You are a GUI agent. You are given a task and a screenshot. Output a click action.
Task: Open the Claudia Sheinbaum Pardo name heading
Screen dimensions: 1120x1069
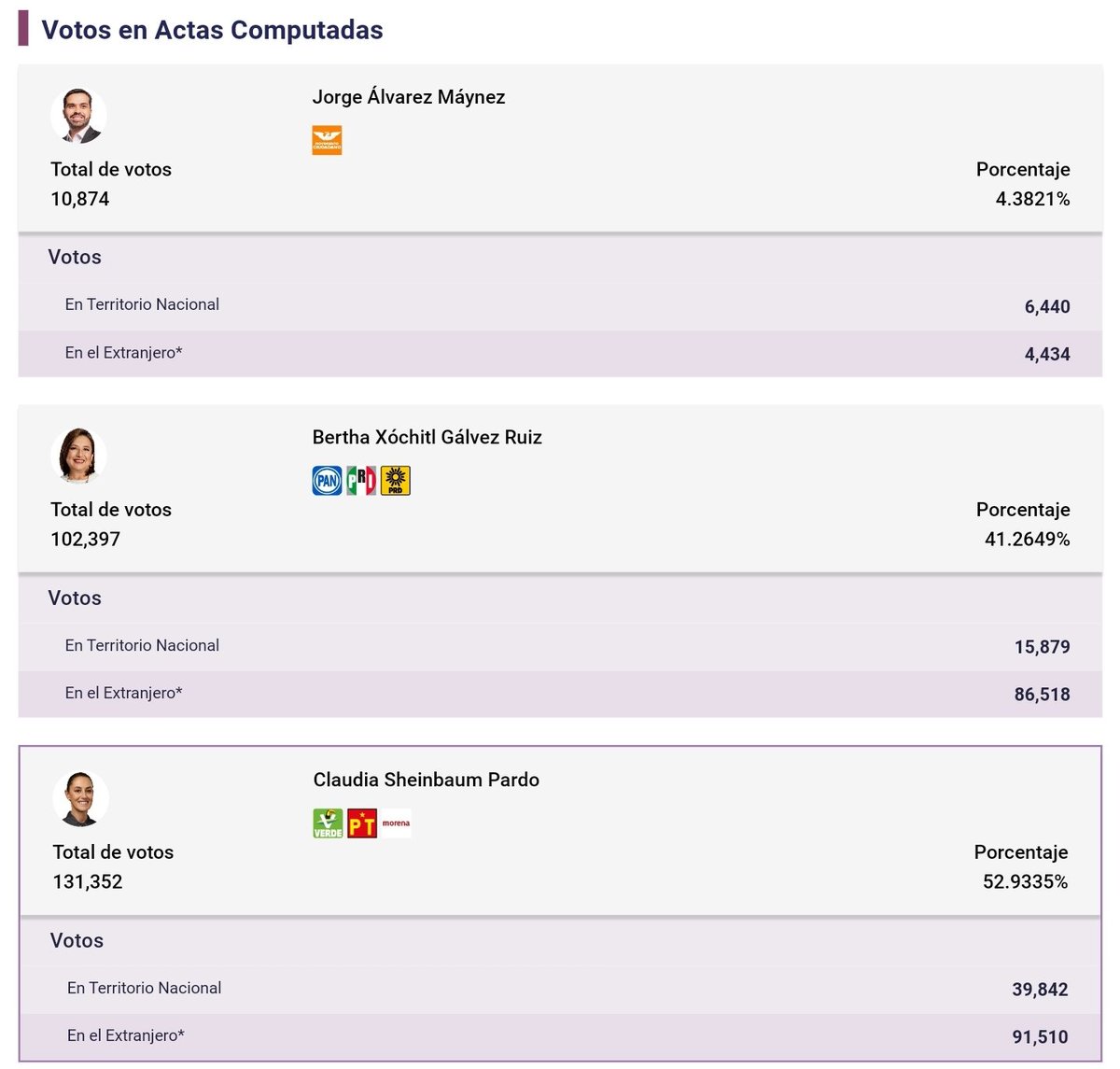(427, 780)
